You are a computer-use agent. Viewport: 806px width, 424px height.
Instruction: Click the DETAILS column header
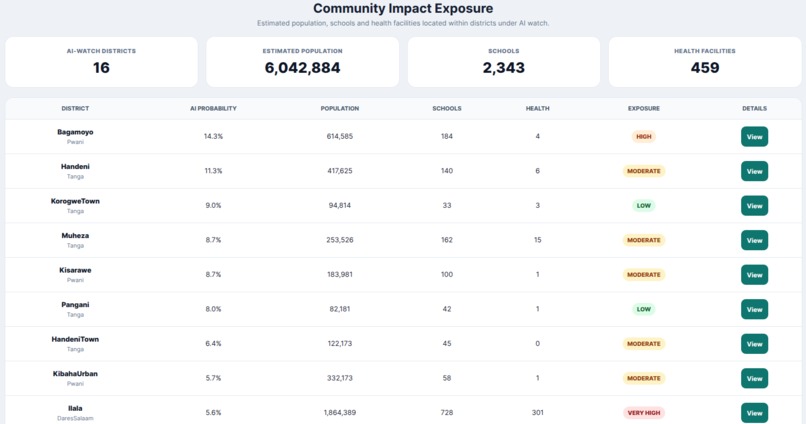[x=754, y=108]
